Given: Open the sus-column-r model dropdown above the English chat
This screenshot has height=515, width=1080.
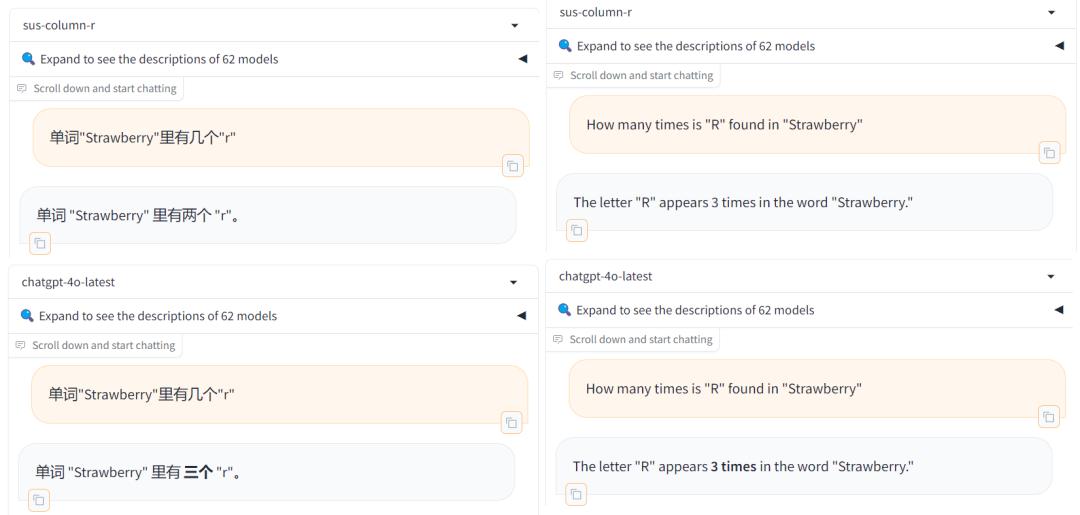Looking at the screenshot, I should [x=1051, y=12].
